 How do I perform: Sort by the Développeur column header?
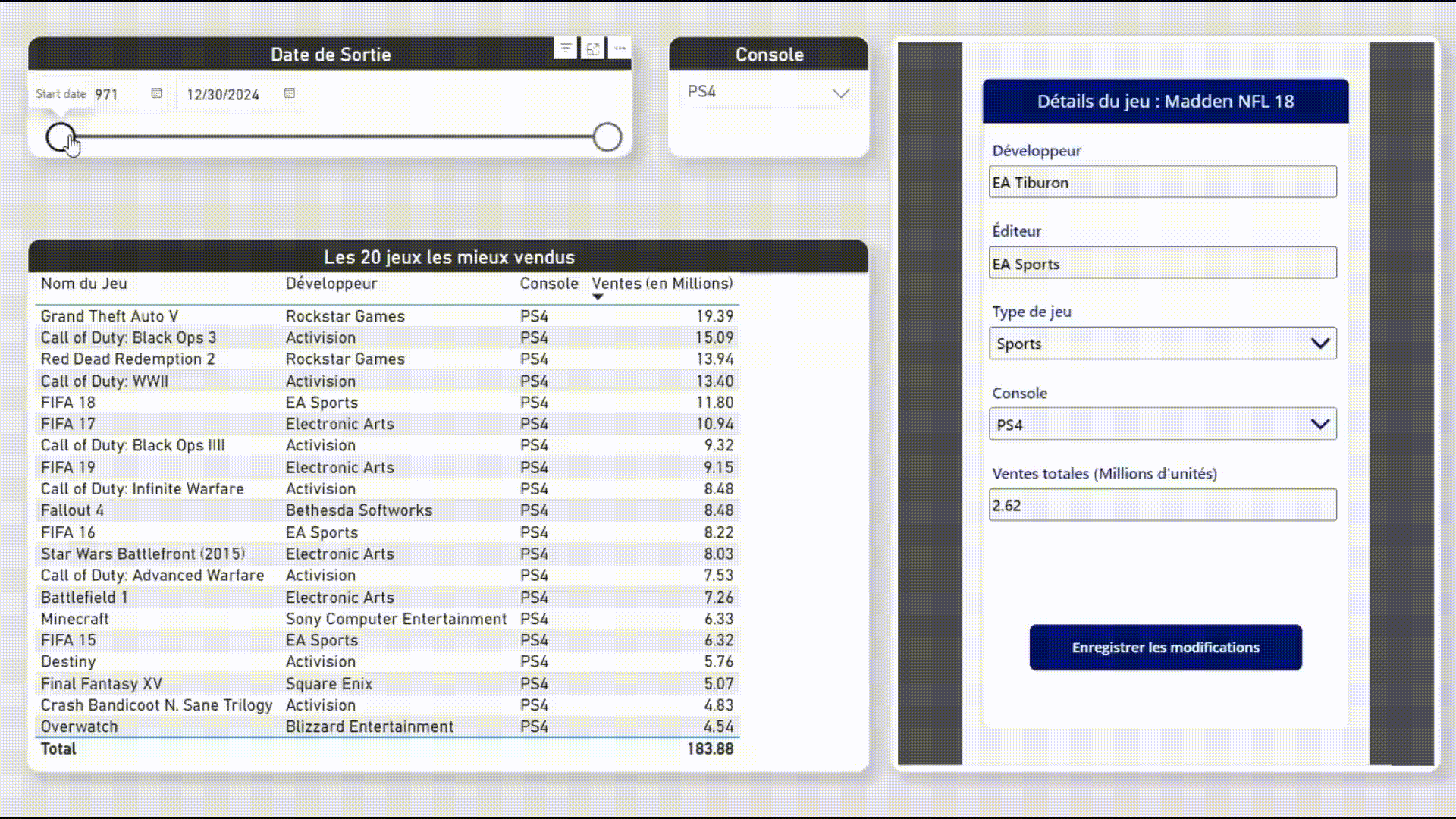(331, 284)
